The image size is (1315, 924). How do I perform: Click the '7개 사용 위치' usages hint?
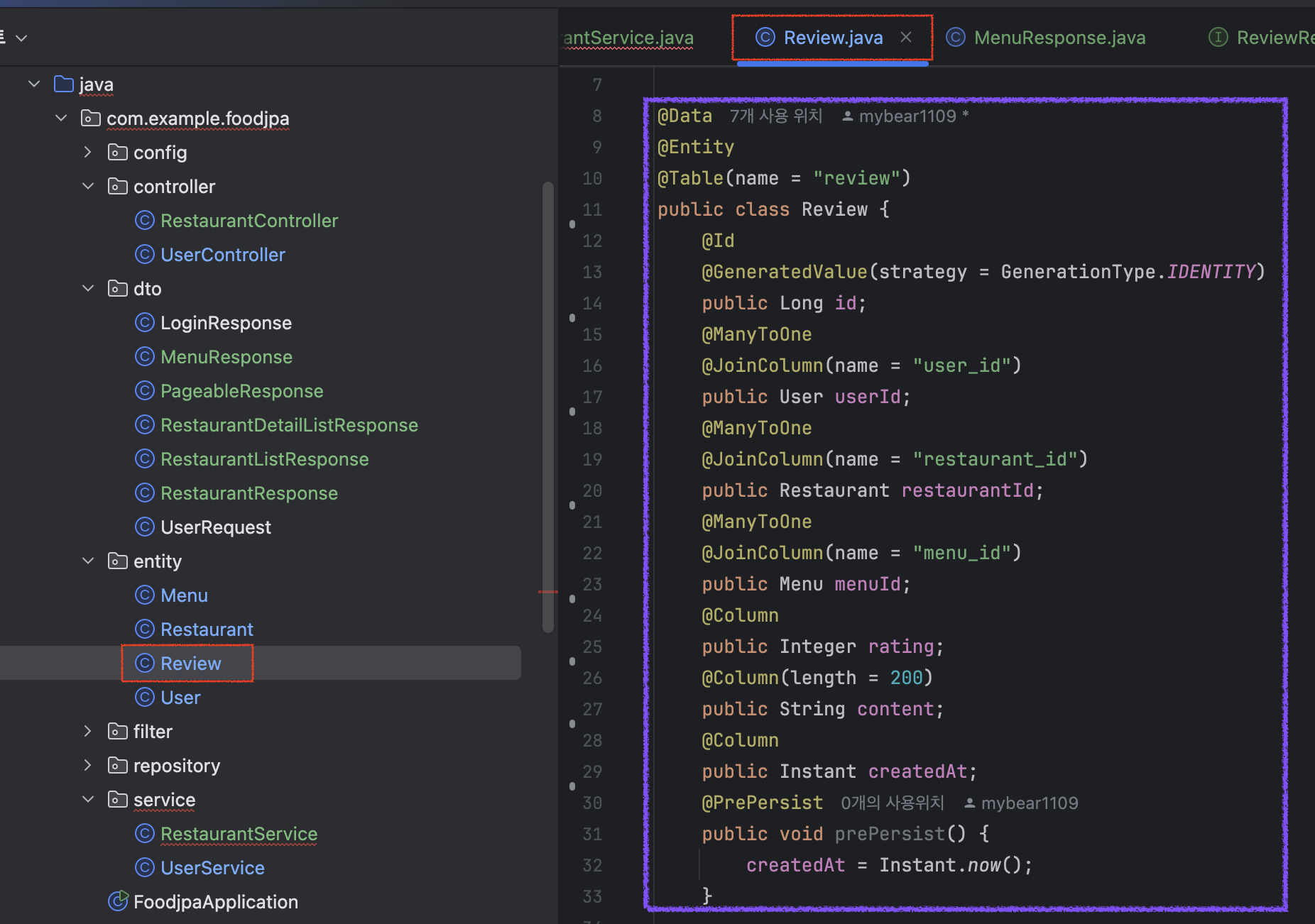click(776, 116)
